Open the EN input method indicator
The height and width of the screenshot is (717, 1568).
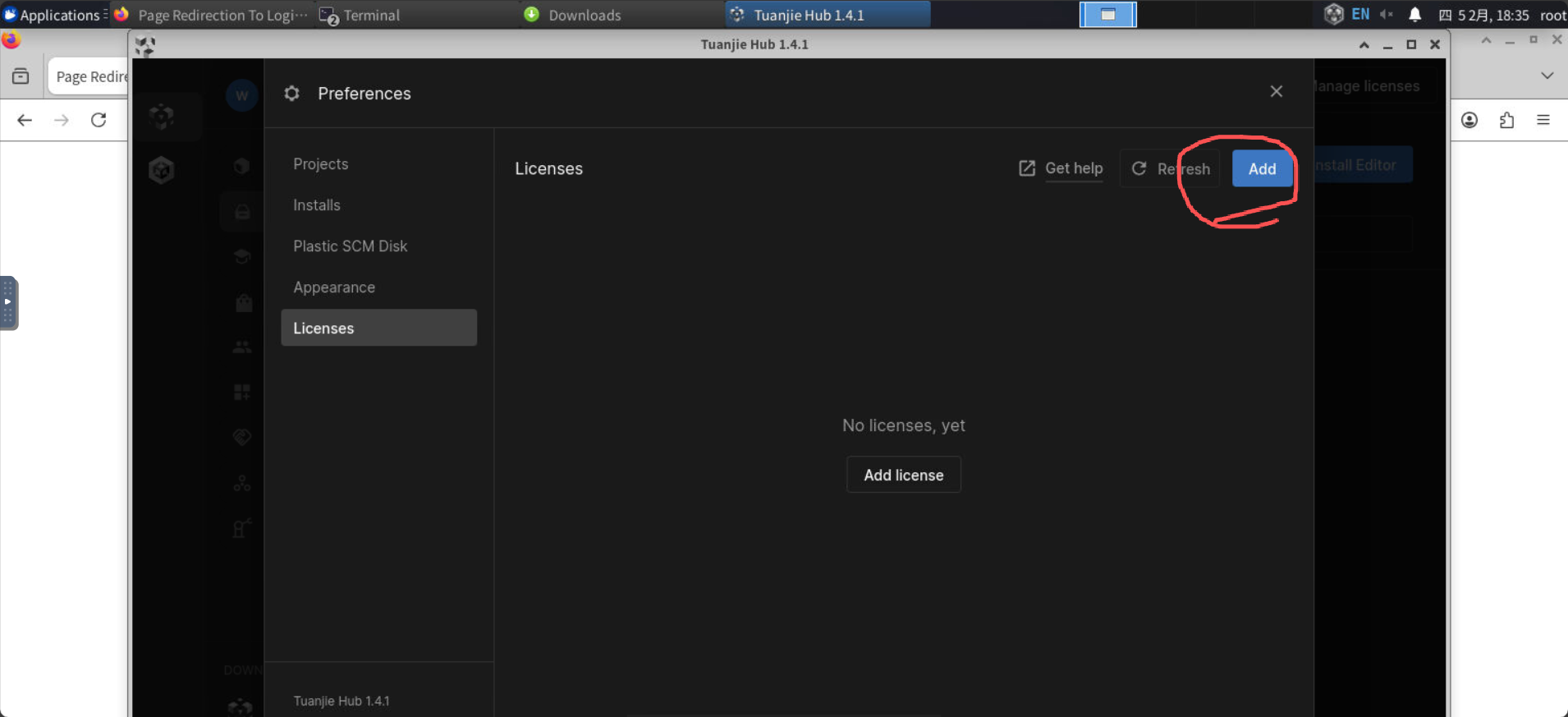pyautogui.click(x=1360, y=14)
